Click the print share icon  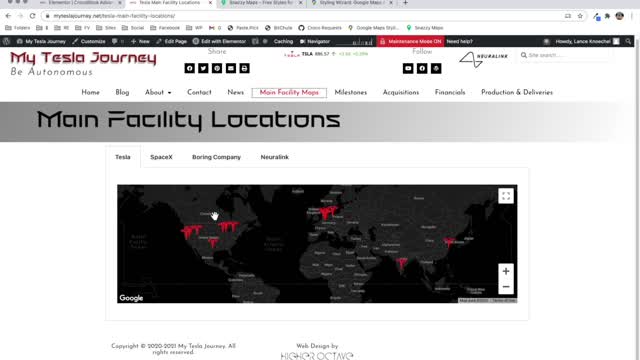(244, 68)
